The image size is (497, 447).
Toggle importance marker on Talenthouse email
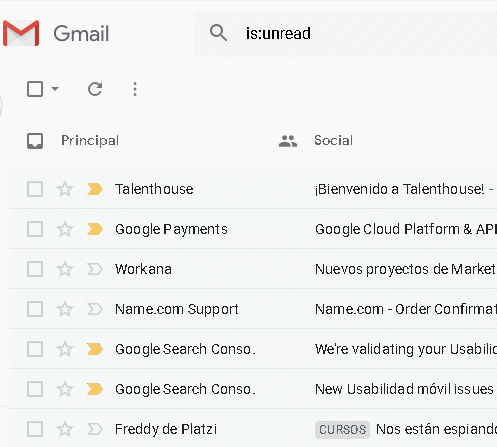tap(95, 189)
